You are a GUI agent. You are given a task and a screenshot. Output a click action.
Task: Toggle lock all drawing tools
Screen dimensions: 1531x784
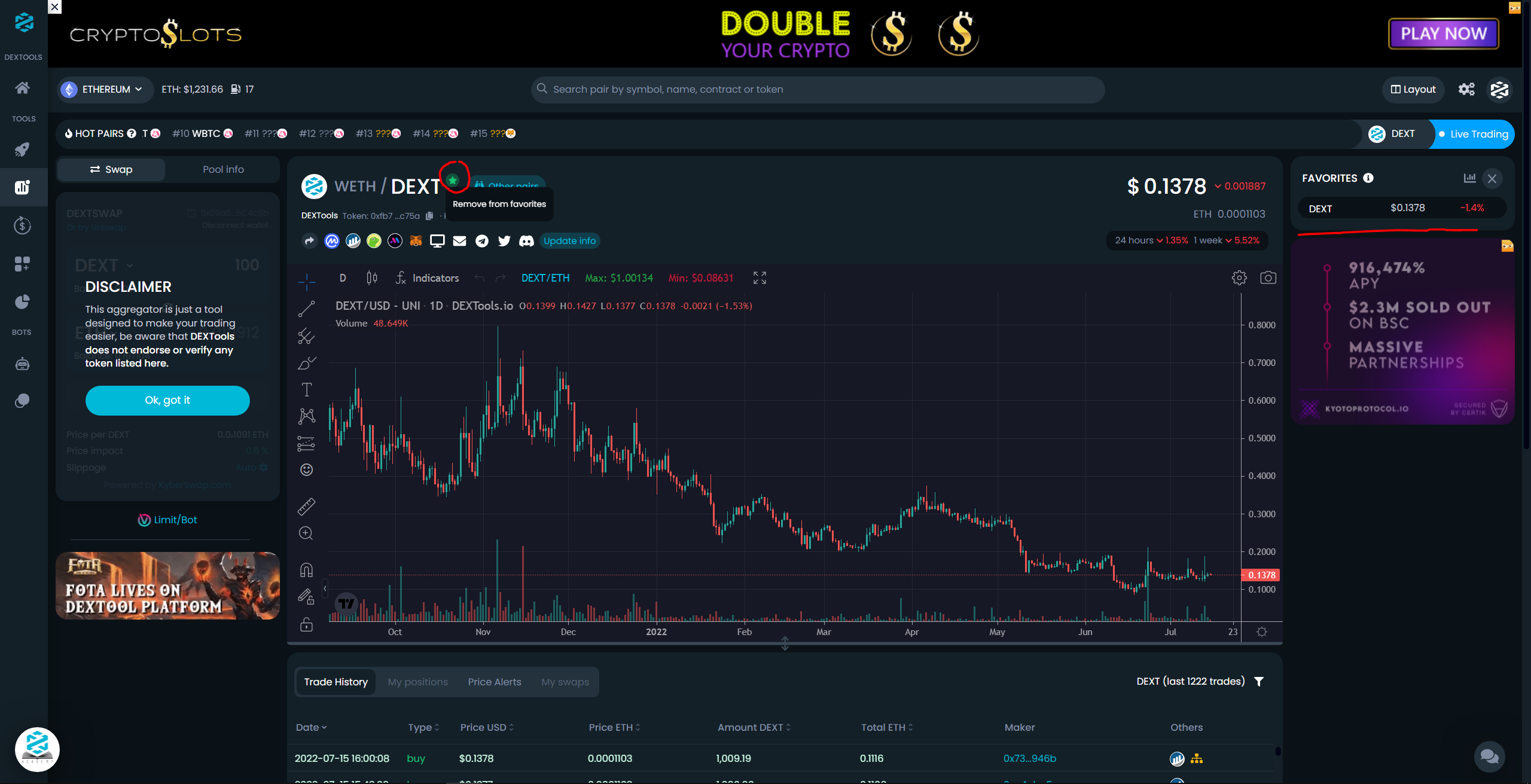307,625
